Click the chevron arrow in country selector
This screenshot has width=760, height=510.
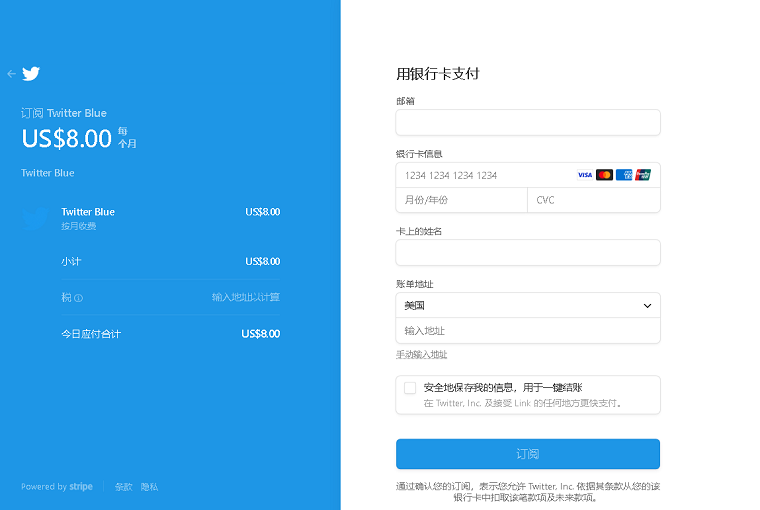point(647,306)
